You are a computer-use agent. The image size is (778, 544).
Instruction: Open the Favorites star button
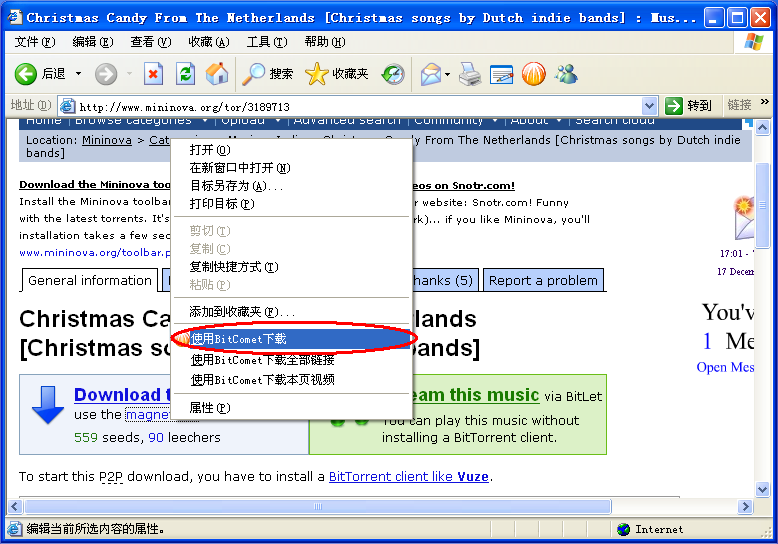[x=336, y=74]
